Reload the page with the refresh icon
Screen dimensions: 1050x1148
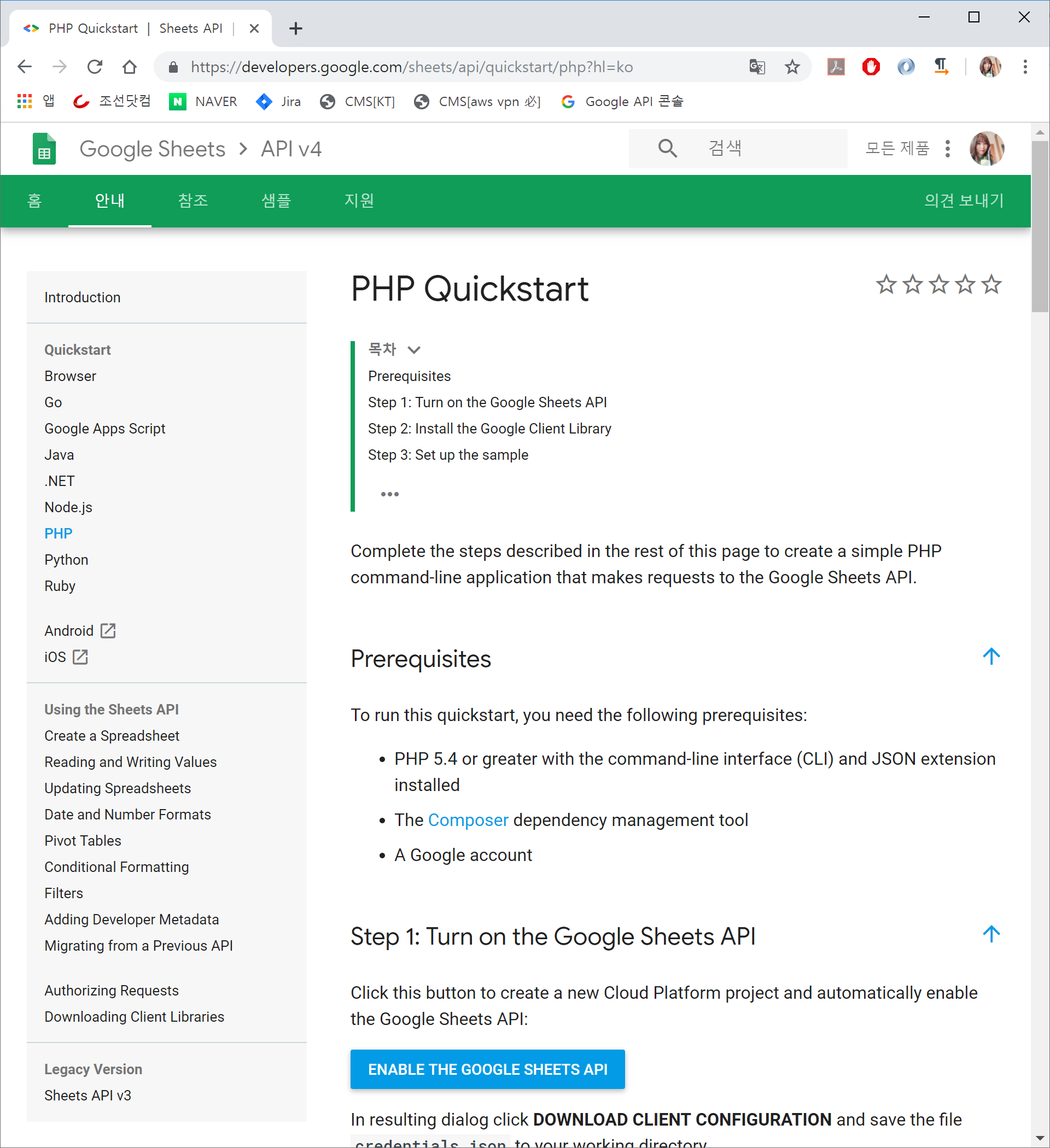95,67
